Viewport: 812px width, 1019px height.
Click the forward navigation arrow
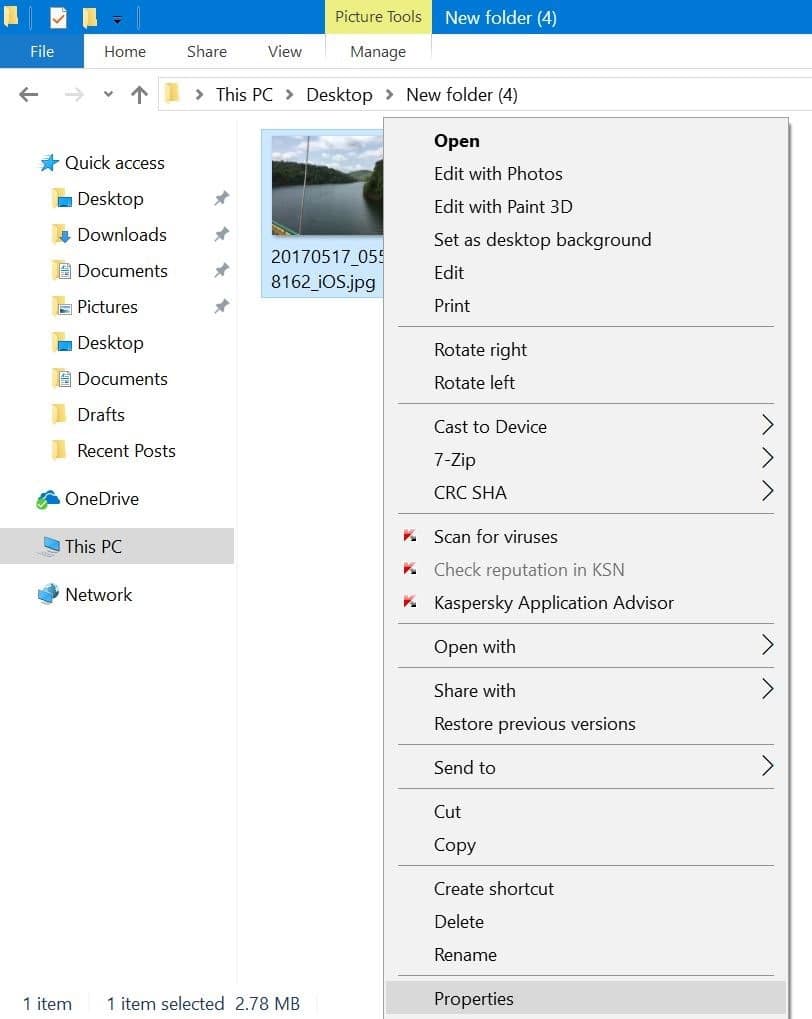pos(71,94)
